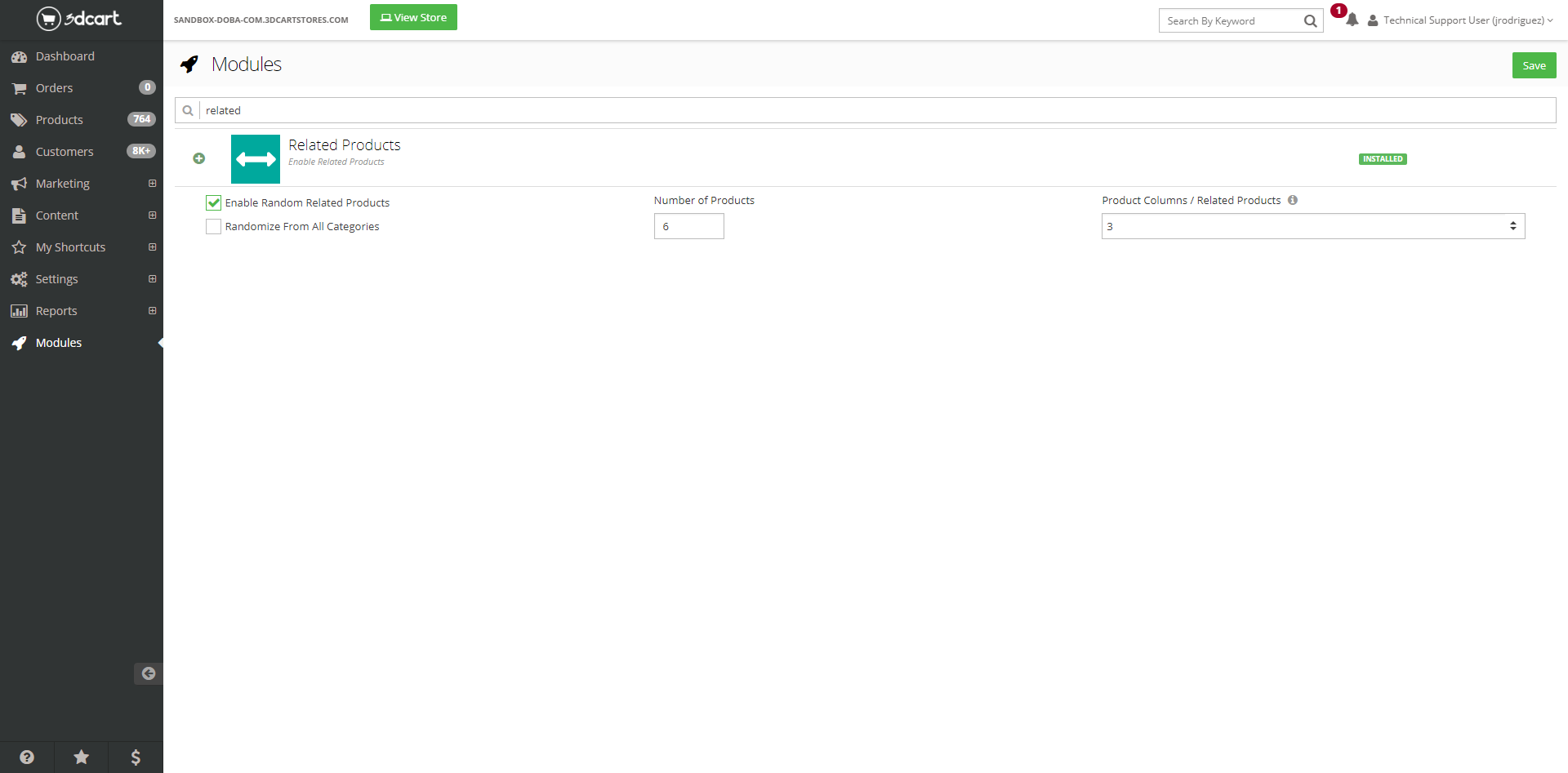Screen dimensions: 1568x773
Task: Click the dollar sign billing icon
Action: pos(136,757)
